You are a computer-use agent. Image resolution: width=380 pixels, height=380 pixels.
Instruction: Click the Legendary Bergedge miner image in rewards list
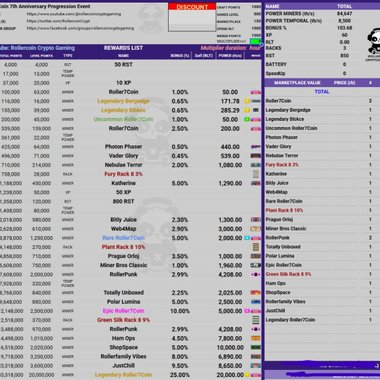tap(256, 101)
